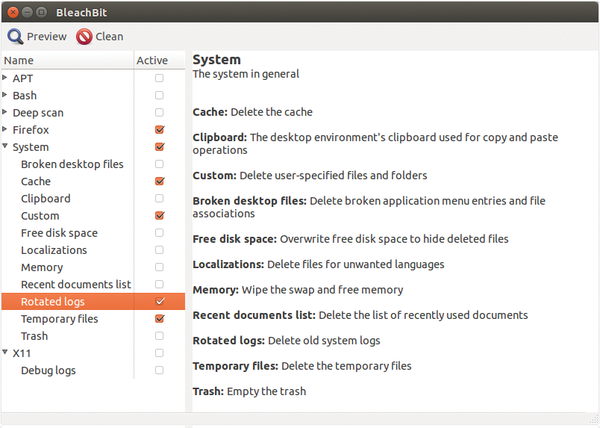The image size is (600, 428).
Task: Select the Free disk space row
Action: click(x=93, y=233)
